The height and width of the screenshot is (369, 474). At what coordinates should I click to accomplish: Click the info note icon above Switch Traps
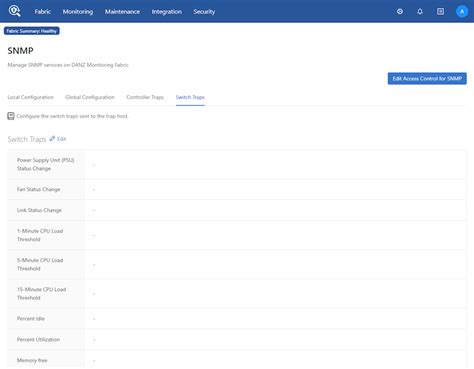pyautogui.click(x=11, y=116)
